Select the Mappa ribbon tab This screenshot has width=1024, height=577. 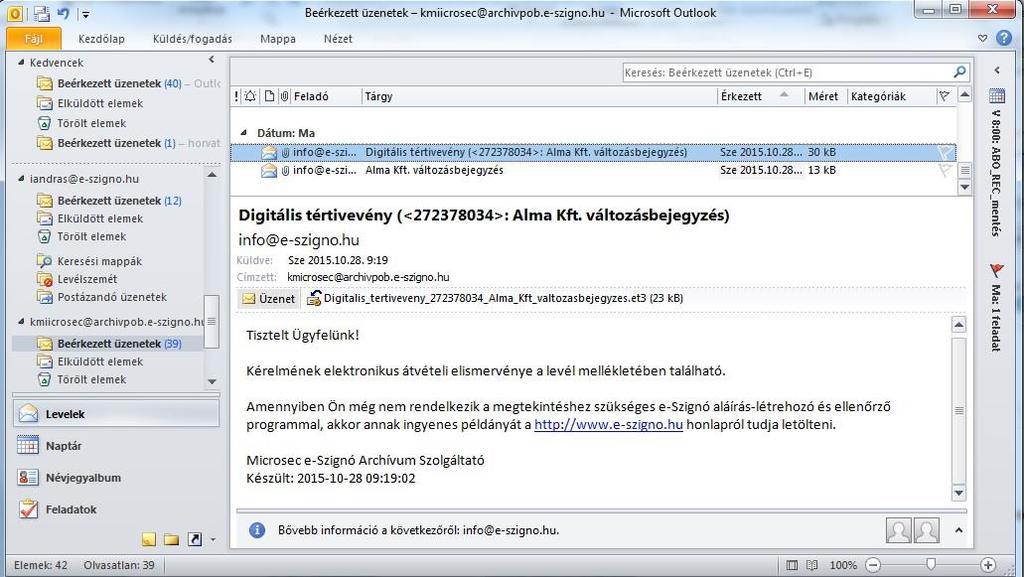click(278, 39)
